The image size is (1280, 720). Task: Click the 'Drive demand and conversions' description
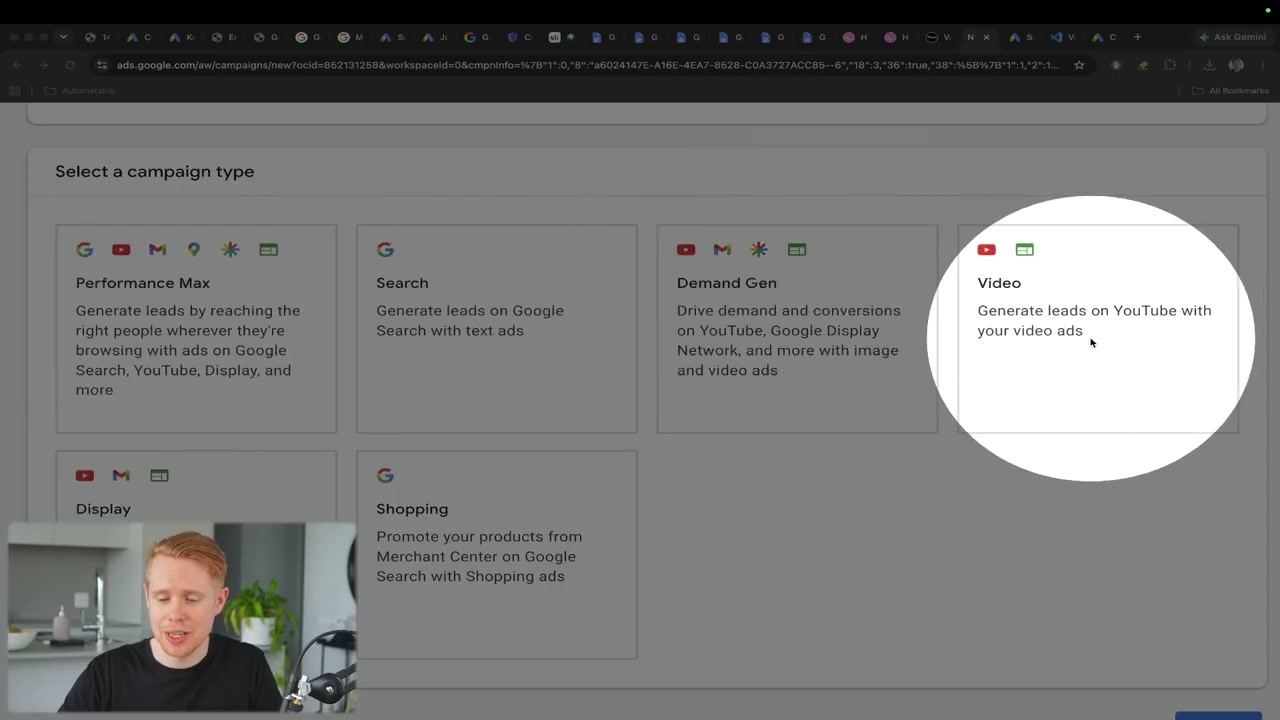pyautogui.click(x=788, y=340)
